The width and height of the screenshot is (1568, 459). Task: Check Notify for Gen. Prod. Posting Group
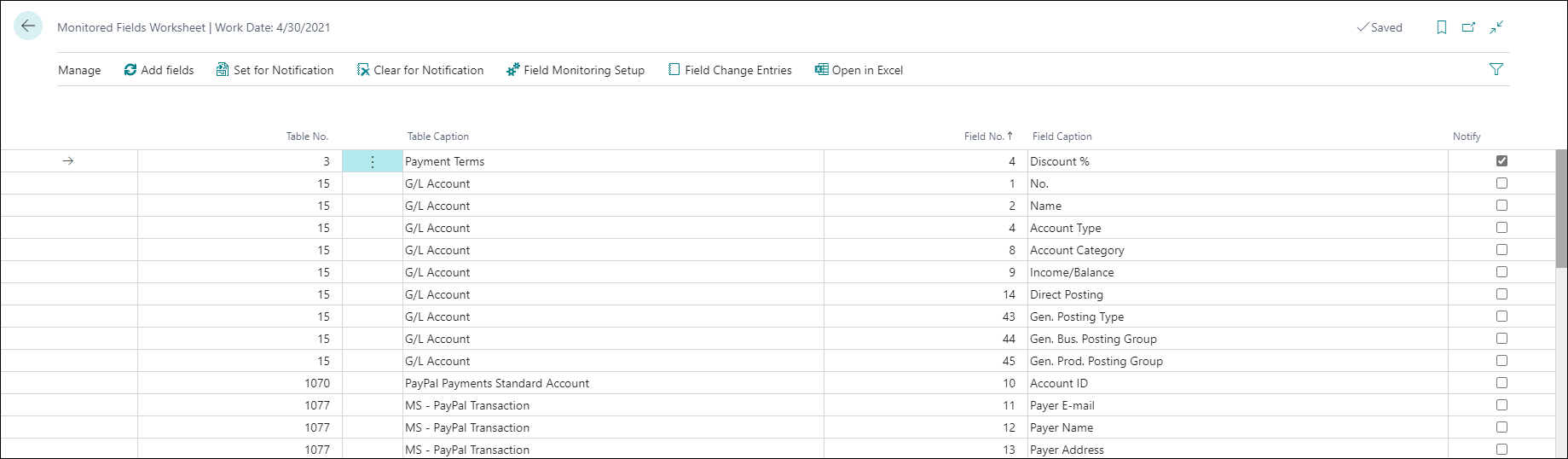coord(1501,360)
